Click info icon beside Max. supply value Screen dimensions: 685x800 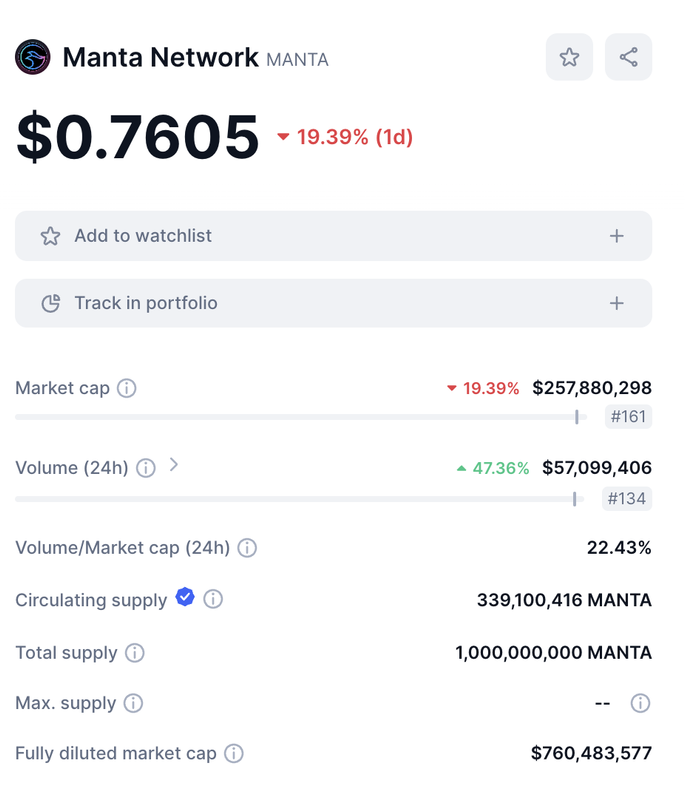[x=640, y=703]
